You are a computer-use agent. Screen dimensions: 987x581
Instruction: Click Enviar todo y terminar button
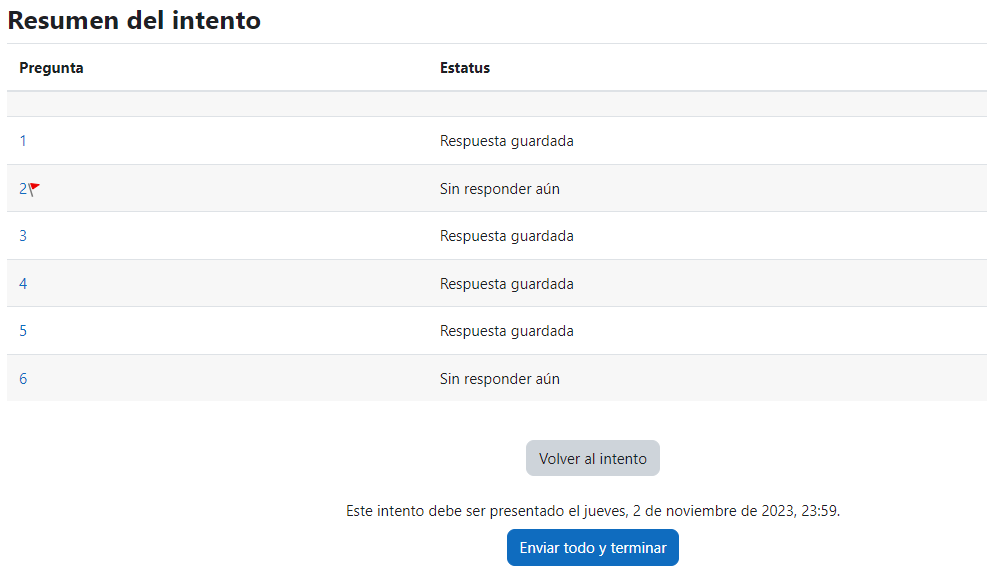point(592,548)
